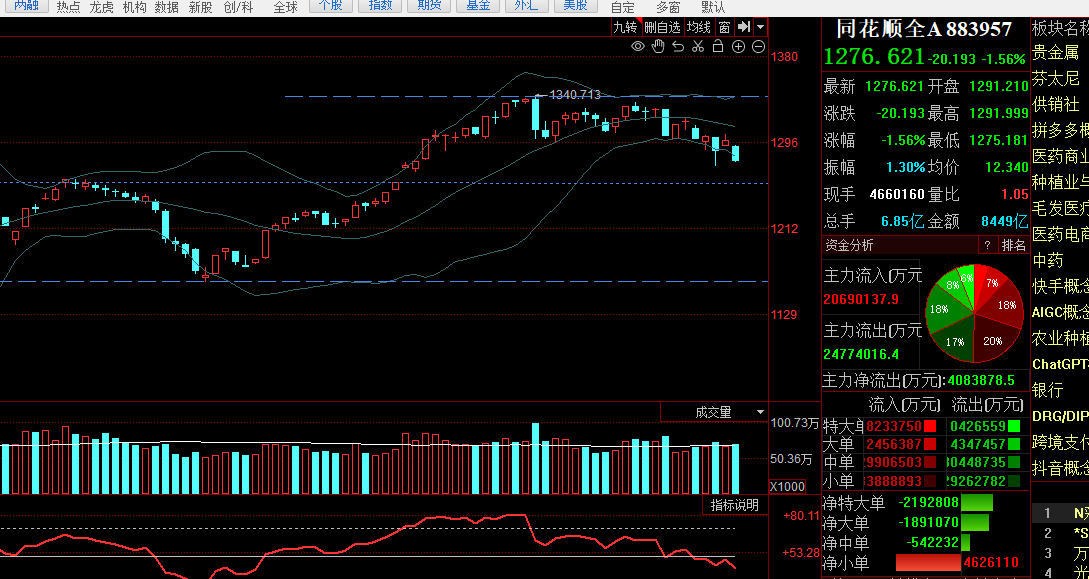Open the dropdown arrow next to 窗

coord(760,27)
